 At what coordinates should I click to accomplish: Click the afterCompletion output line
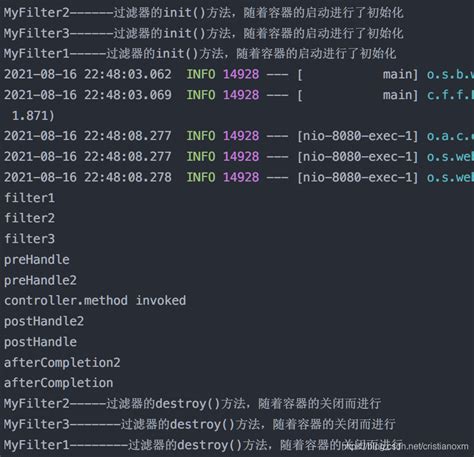click(58, 383)
